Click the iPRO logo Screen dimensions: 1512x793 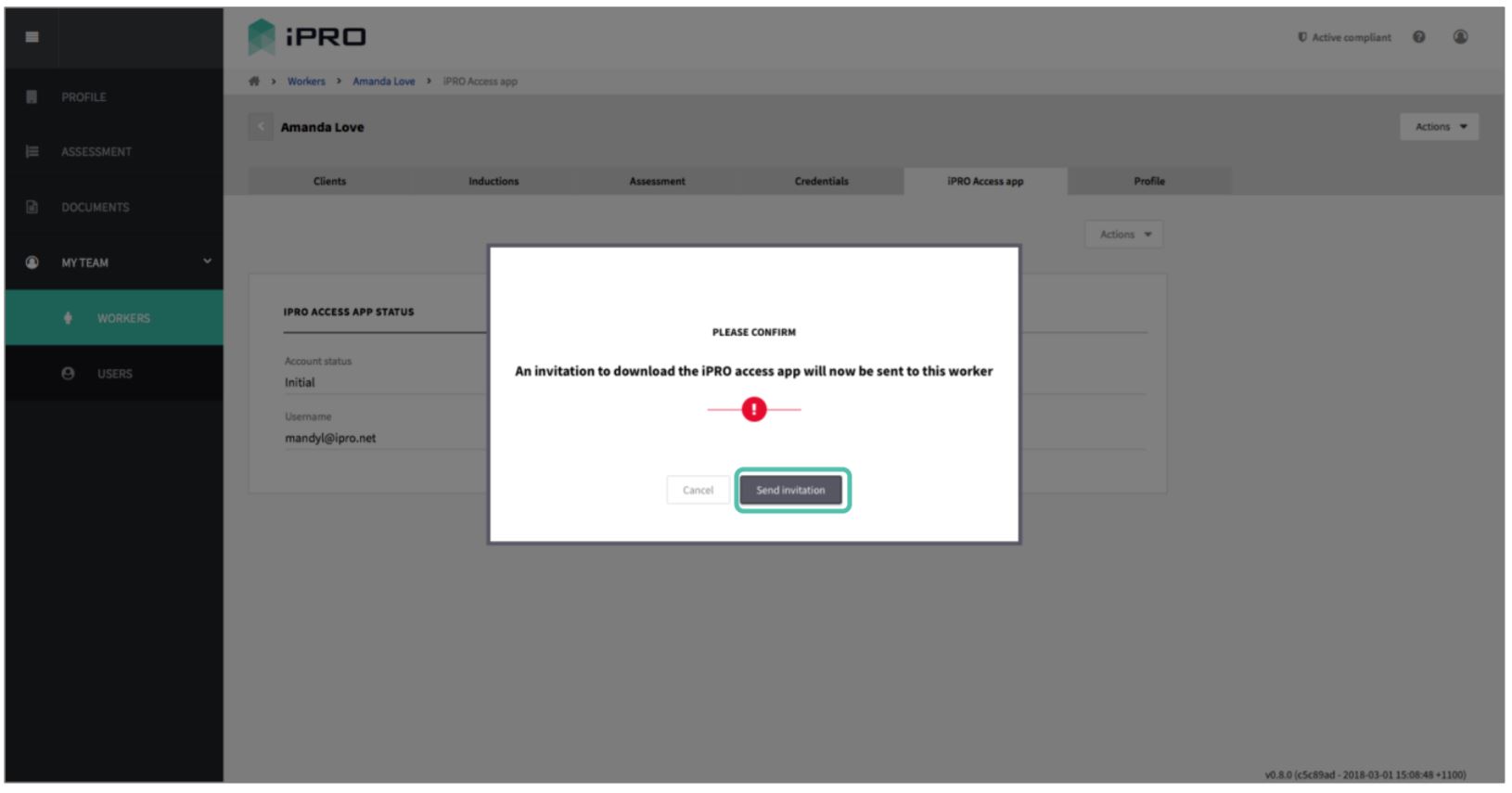[x=307, y=37]
